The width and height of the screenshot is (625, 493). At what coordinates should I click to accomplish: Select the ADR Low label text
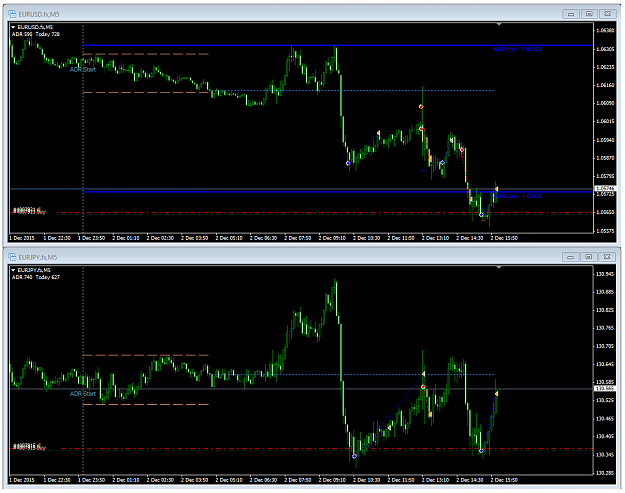(518, 196)
